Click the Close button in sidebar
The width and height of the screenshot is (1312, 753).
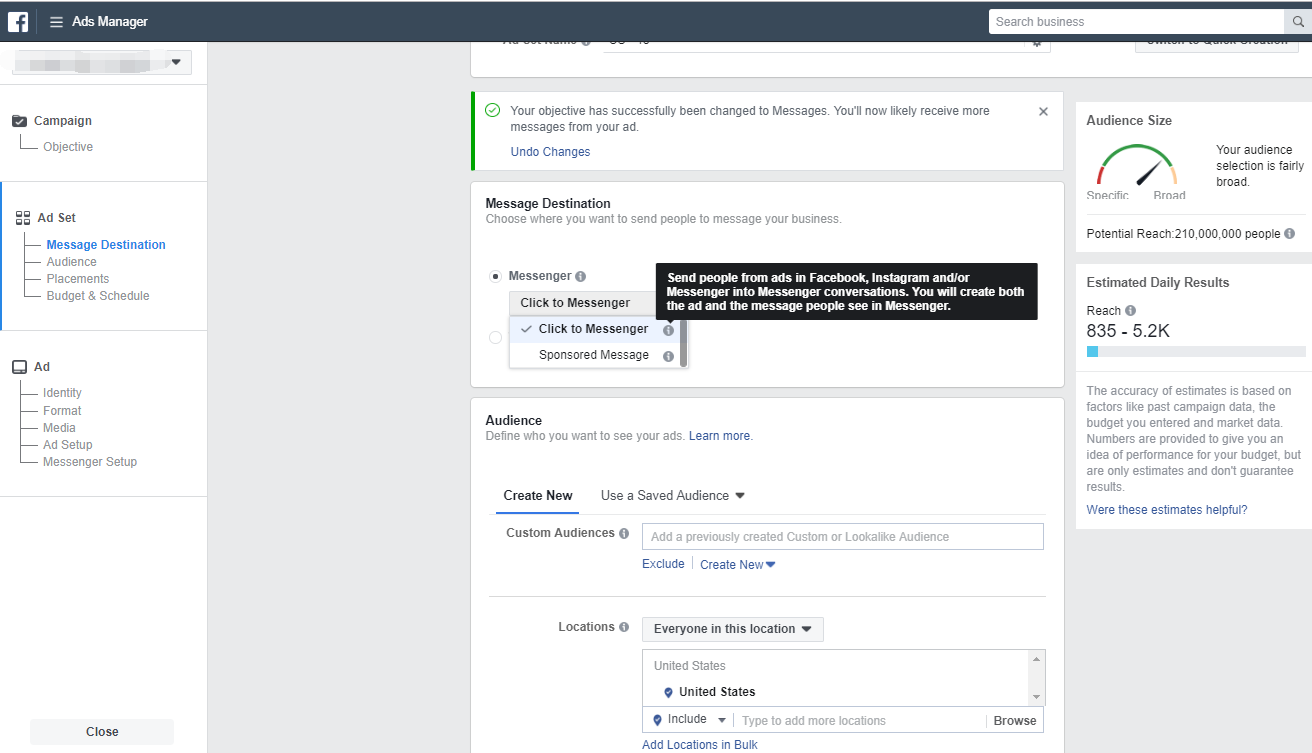click(x=102, y=732)
